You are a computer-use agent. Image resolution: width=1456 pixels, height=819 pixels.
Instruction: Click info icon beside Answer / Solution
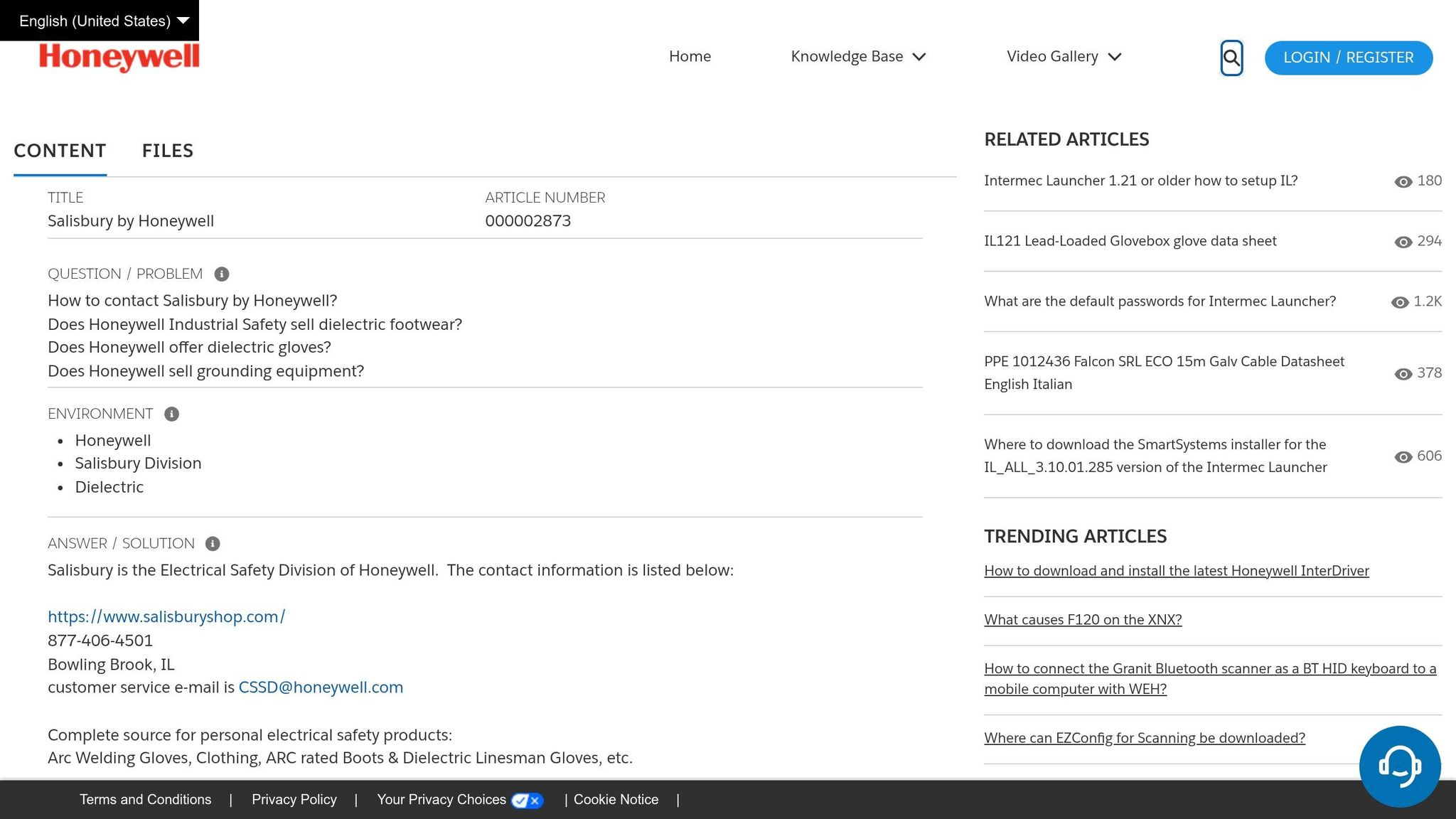click(x=213, y=544)
